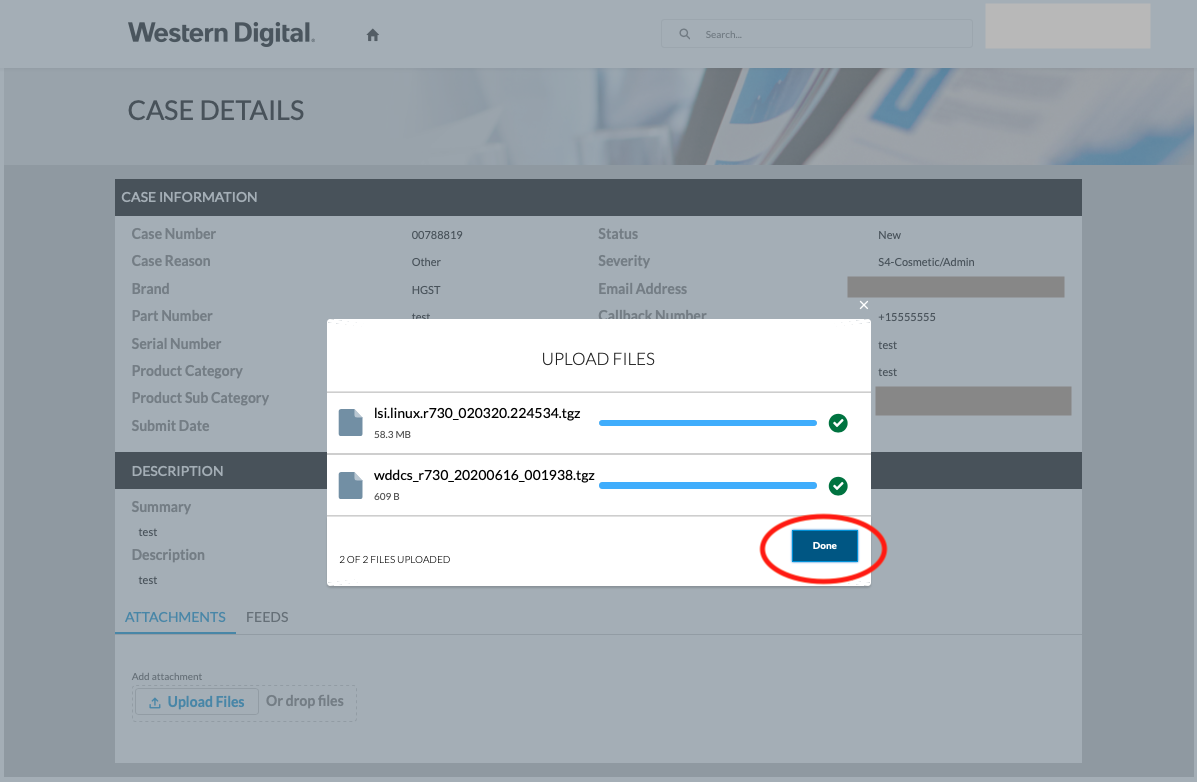Click the case number 00788819
Screen dimensions: 1197x782
click(x=437, y=236)
